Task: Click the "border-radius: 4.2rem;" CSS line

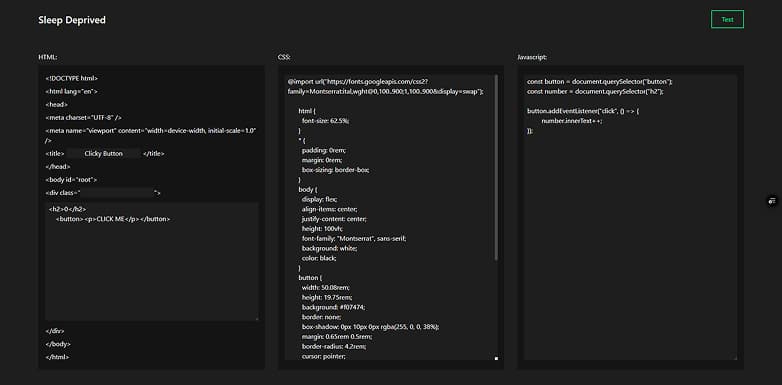Action: (333, 347)
